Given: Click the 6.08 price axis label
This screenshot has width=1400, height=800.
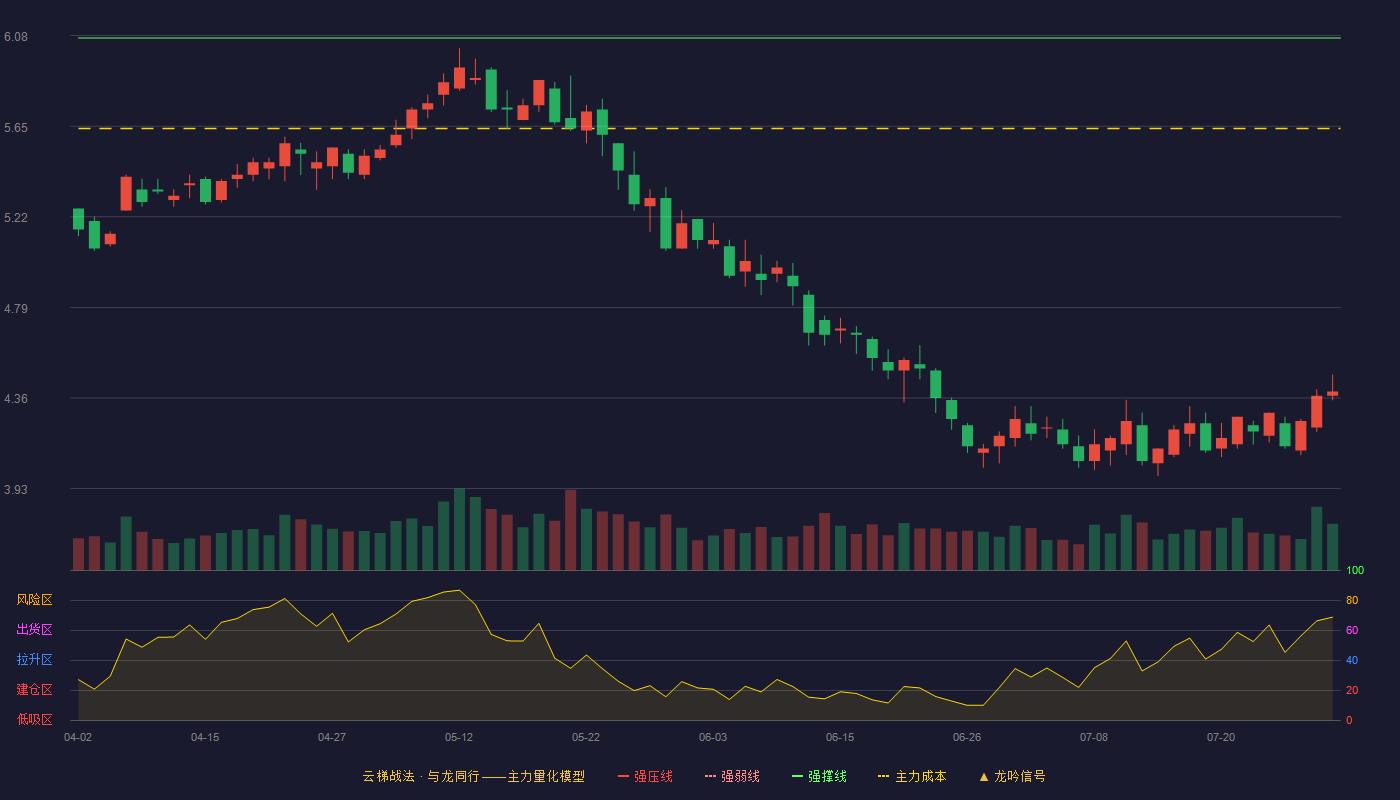Looking at the screenshot, I should pyautogui.click(x=16, y=37).
